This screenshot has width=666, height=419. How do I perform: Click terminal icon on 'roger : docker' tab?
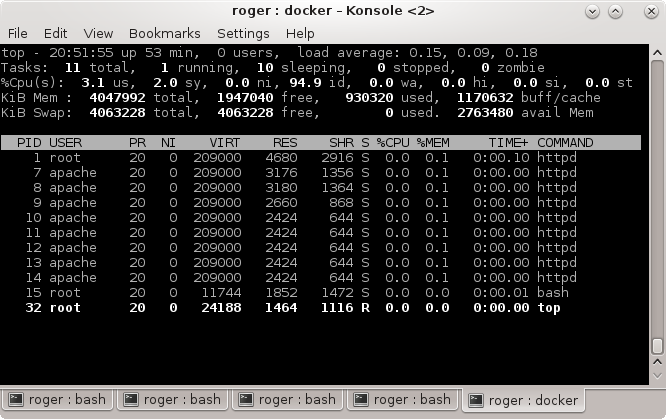click(x=476, y=400)
